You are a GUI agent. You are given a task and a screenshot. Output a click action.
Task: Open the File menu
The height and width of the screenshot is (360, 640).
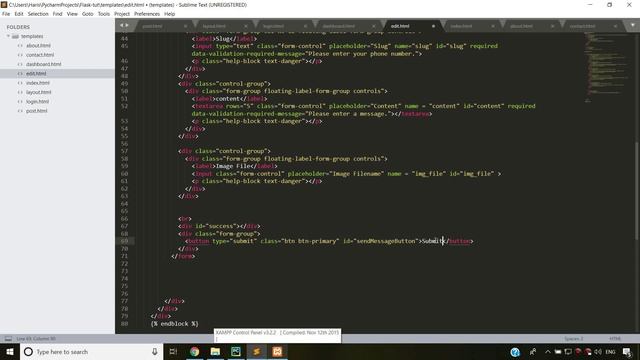click(6, 14)
